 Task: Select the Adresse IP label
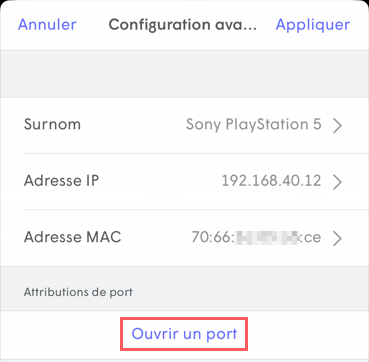pyautogui.click(x=61, y=181)
